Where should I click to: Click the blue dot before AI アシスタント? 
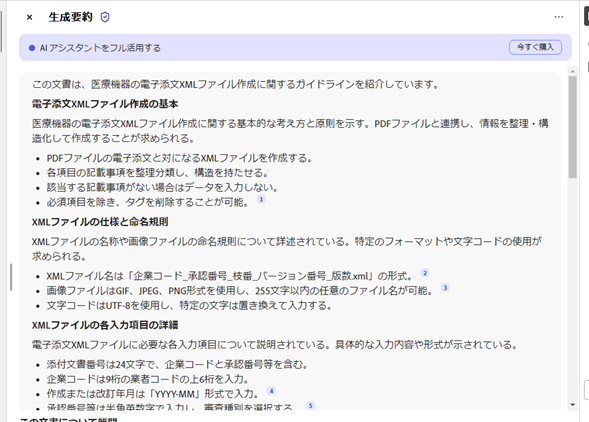click(x=32, y=48)
